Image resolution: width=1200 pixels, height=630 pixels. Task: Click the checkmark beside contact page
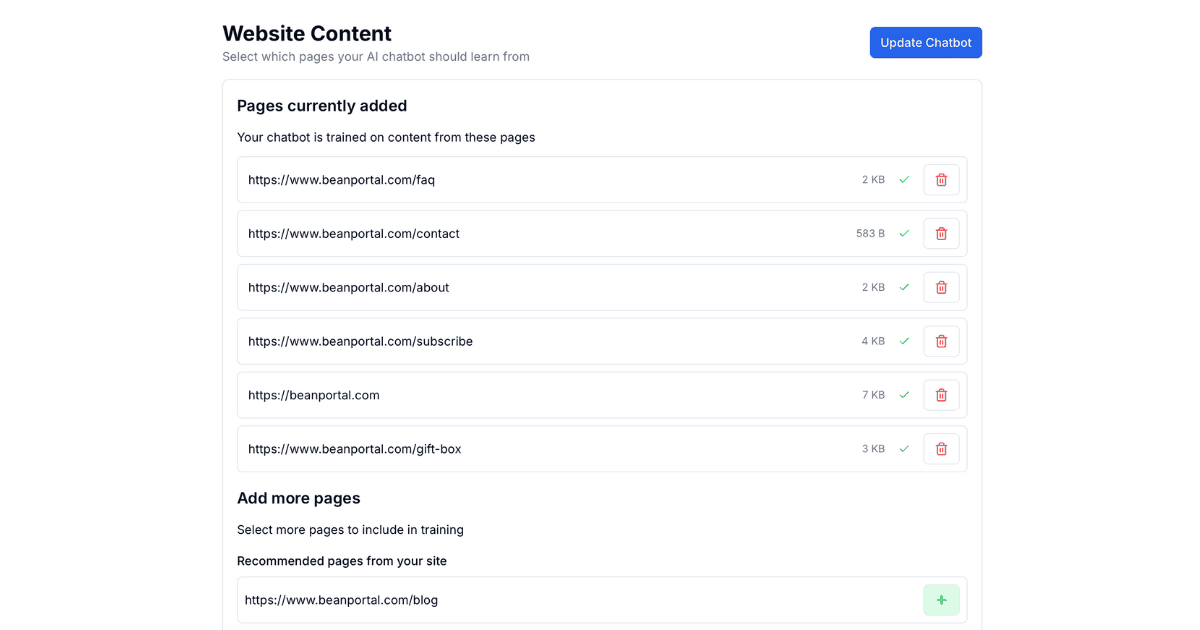904,234
